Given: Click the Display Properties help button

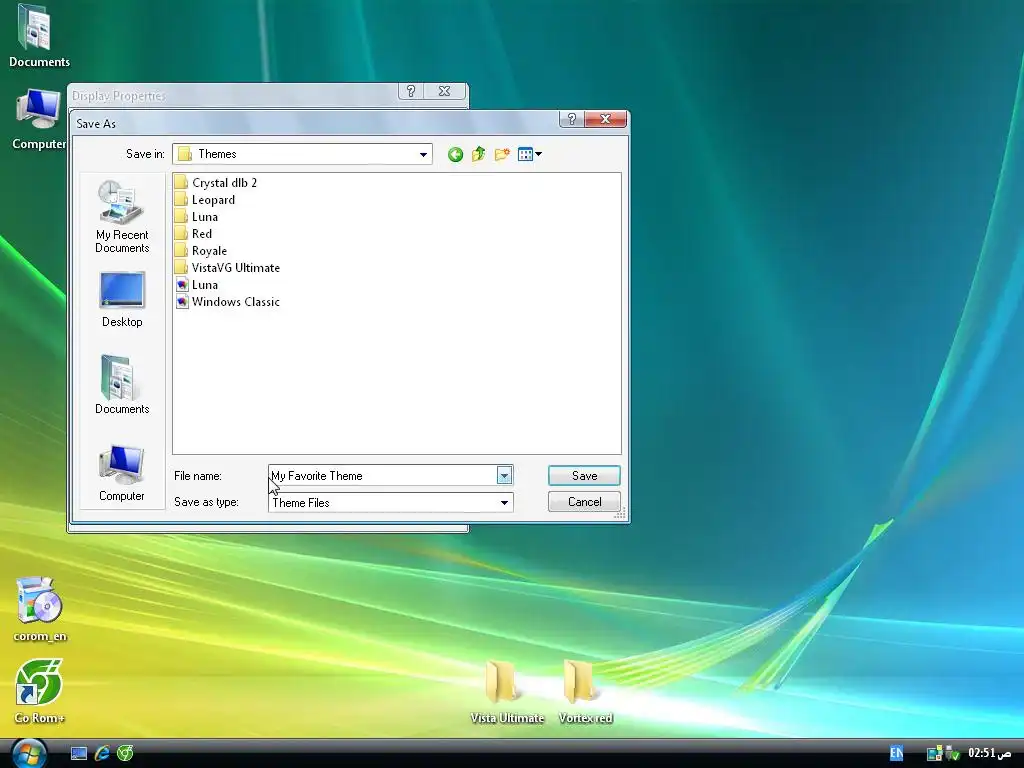Looking at the screenshot, I should [x=411, y=91].
